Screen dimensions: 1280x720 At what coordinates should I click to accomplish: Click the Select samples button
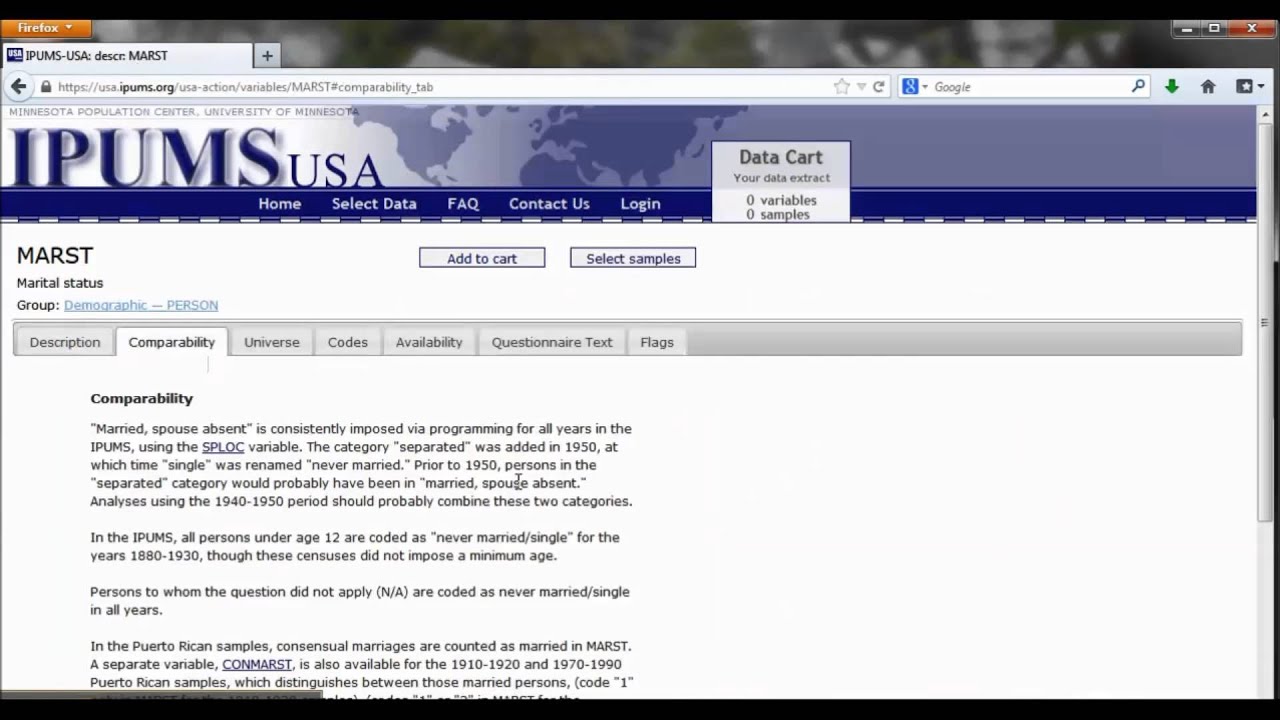point(633,258)
